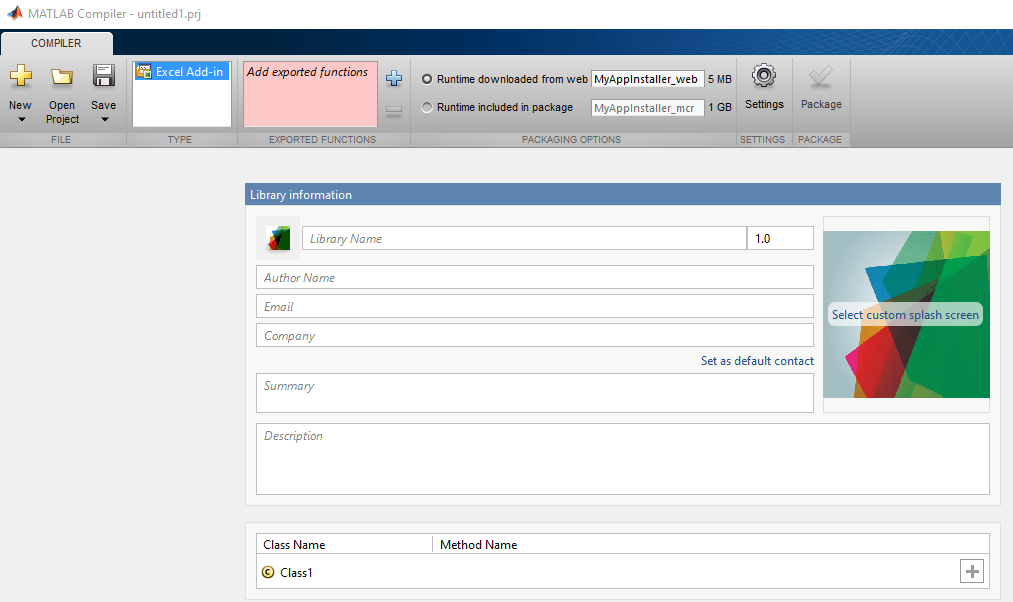Switch to the COMPILER tab
1013x602 pixels.
tap(56, 43)
